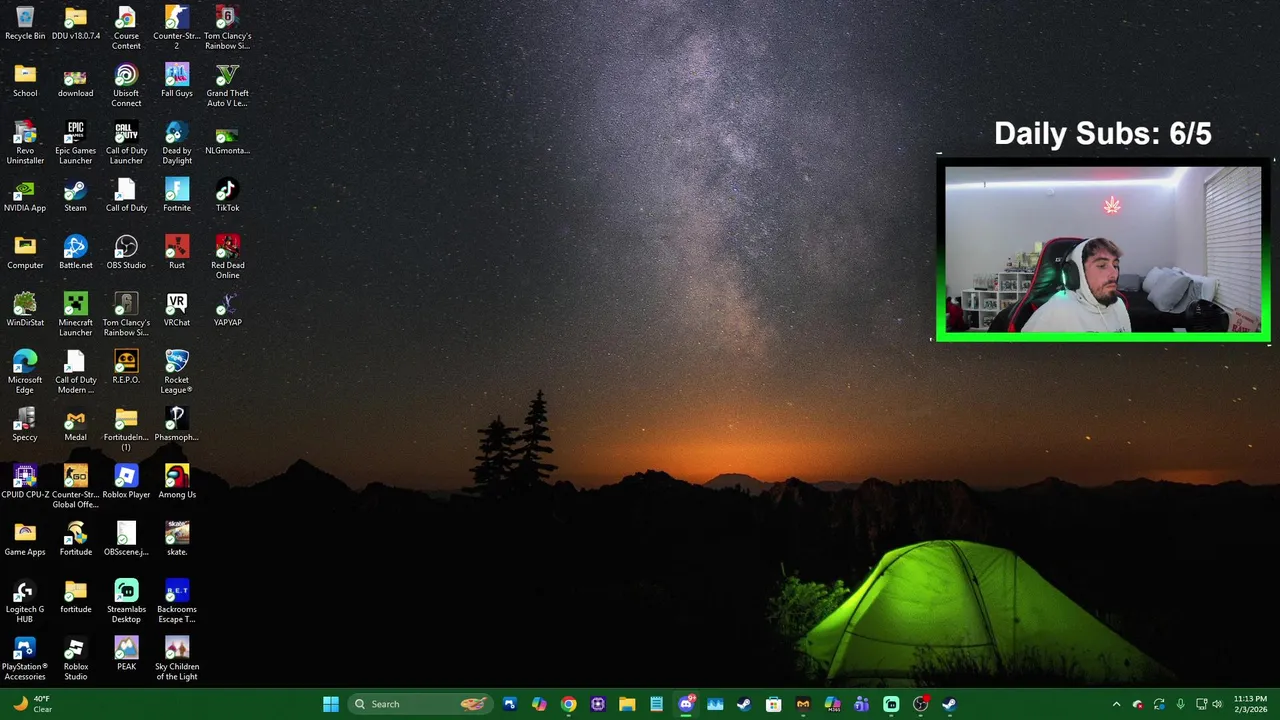Launch the Counter-Strike 2 shortcut
The image size is (1280, 720).
pyautogui.click(x=177, y=28)
